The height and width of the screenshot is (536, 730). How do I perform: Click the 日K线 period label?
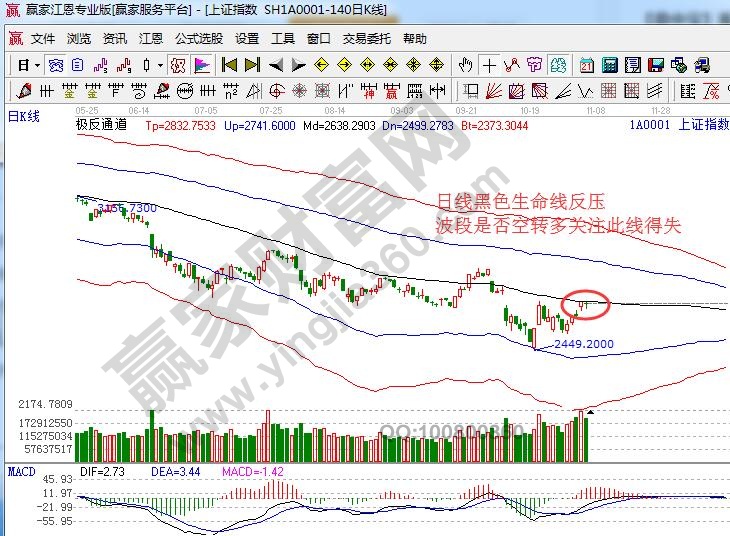(23, 117)
